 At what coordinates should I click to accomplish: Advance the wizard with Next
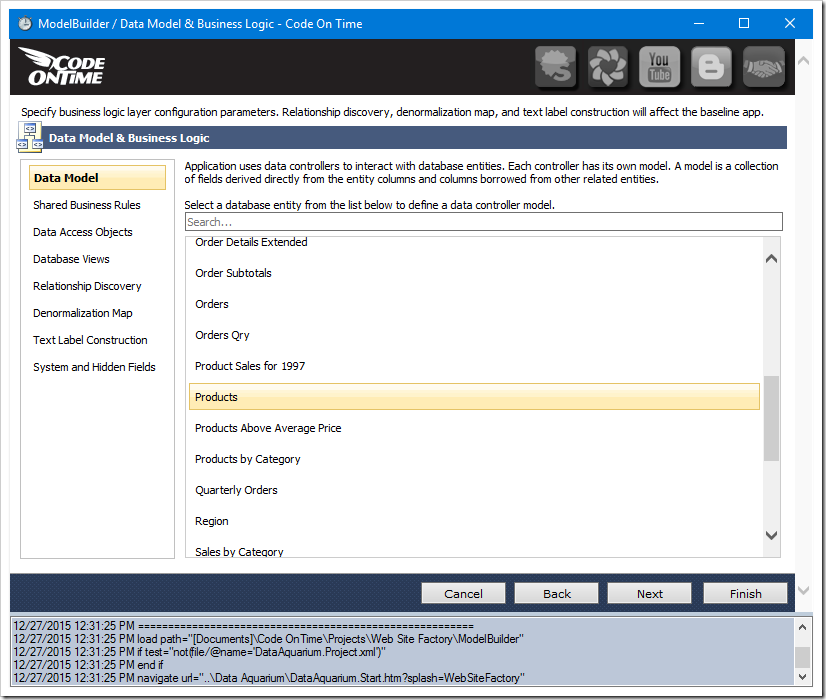[650, 594]
